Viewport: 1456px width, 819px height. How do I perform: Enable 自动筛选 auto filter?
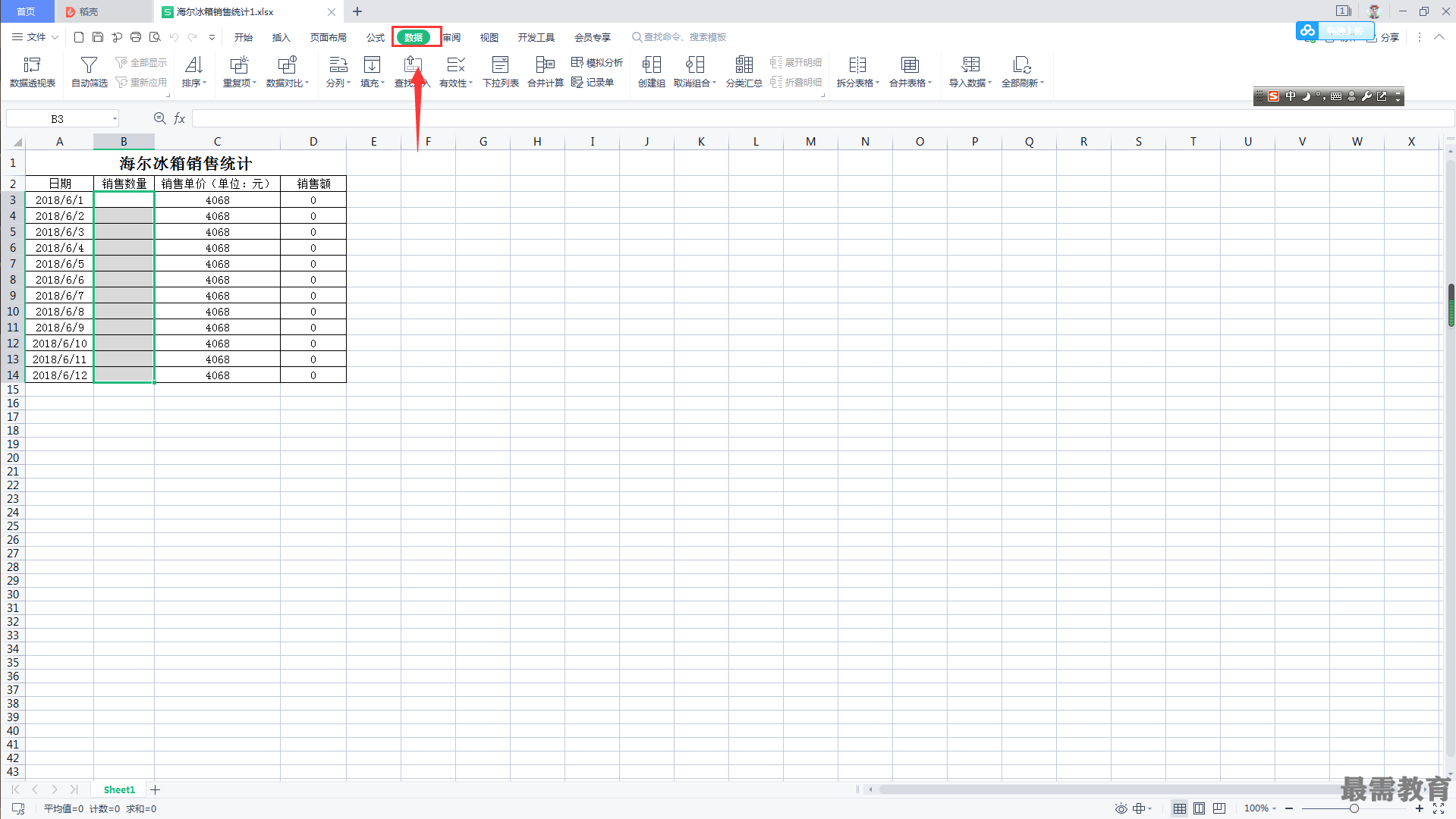click(90, 72)
